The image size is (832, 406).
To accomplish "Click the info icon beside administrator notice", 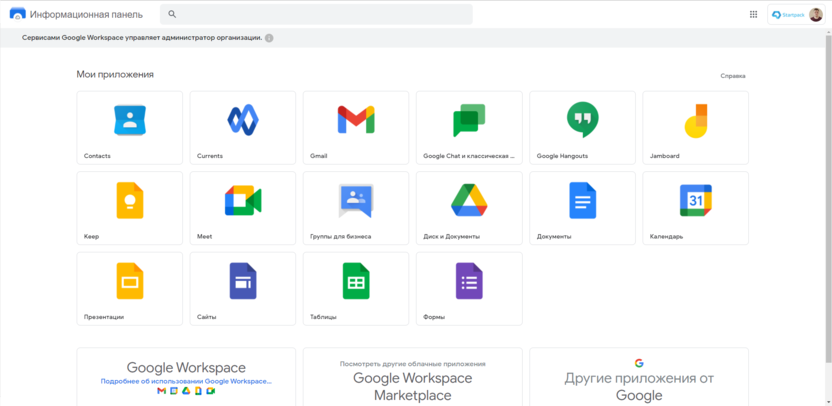I will pos(269,38).
